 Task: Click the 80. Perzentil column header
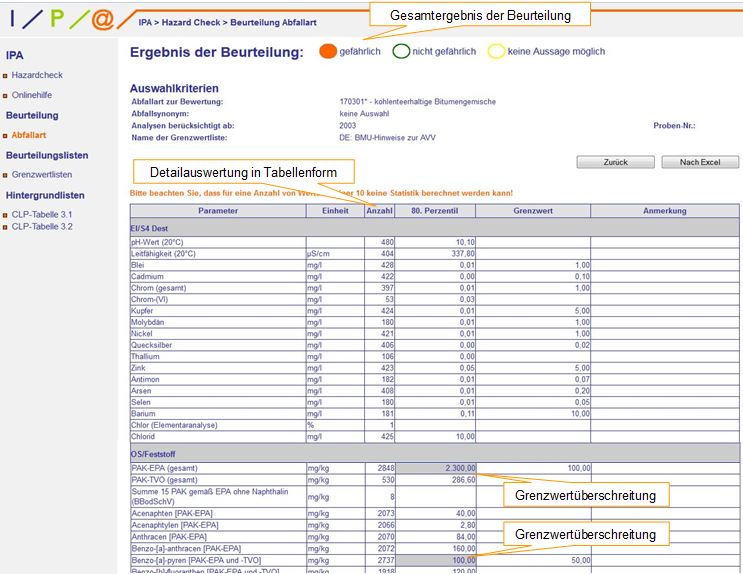tap(435, 211)
